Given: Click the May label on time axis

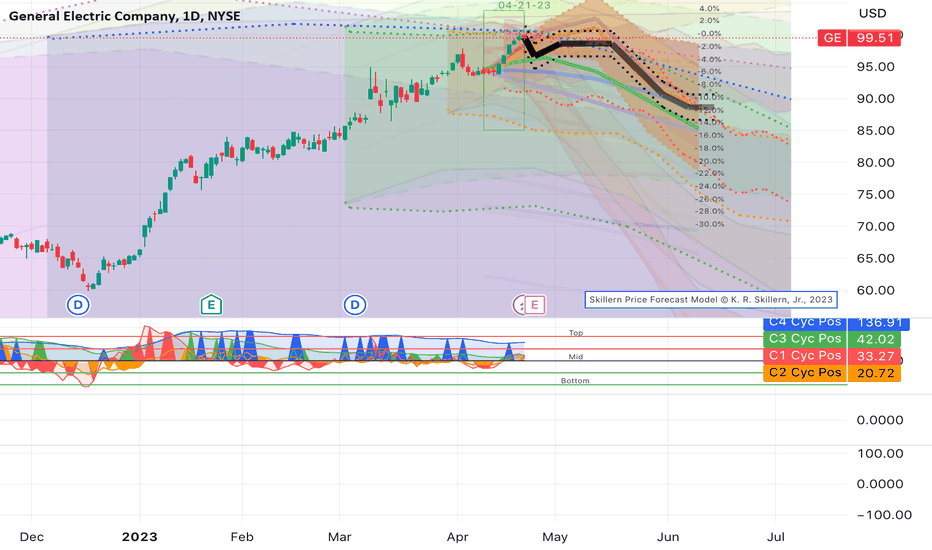Looking at the screenshot, I should click(555, 537).
